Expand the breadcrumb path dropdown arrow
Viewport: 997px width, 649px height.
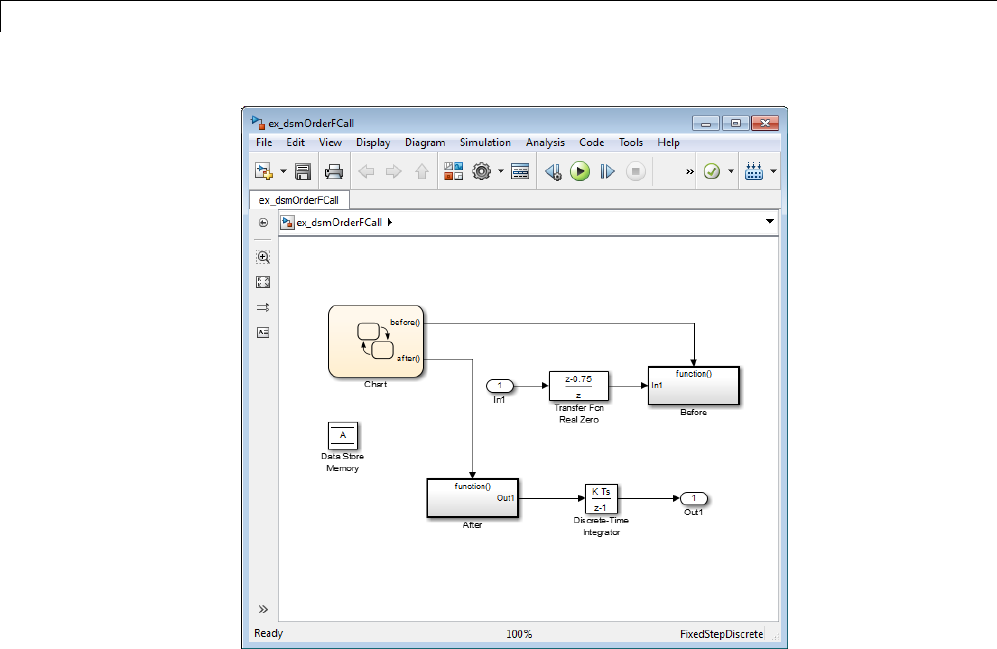click(769, 221)
